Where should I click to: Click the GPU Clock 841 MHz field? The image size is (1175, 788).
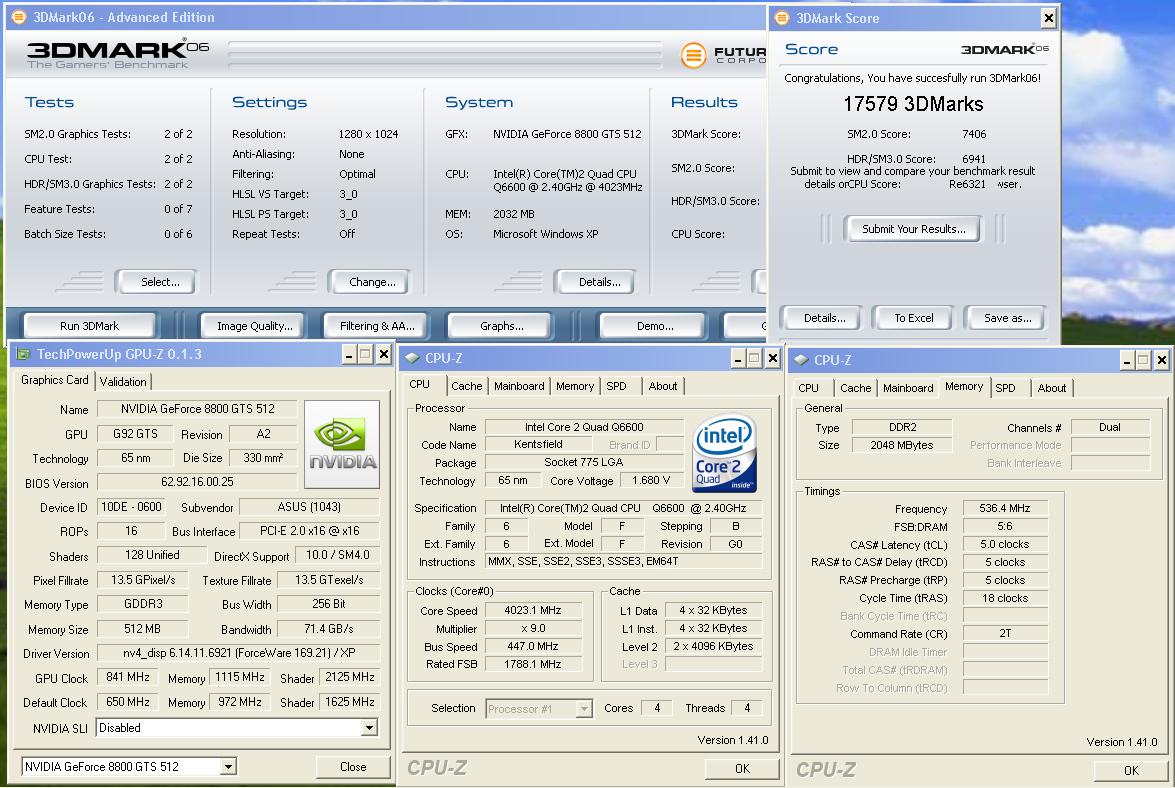tap(128, 677)
